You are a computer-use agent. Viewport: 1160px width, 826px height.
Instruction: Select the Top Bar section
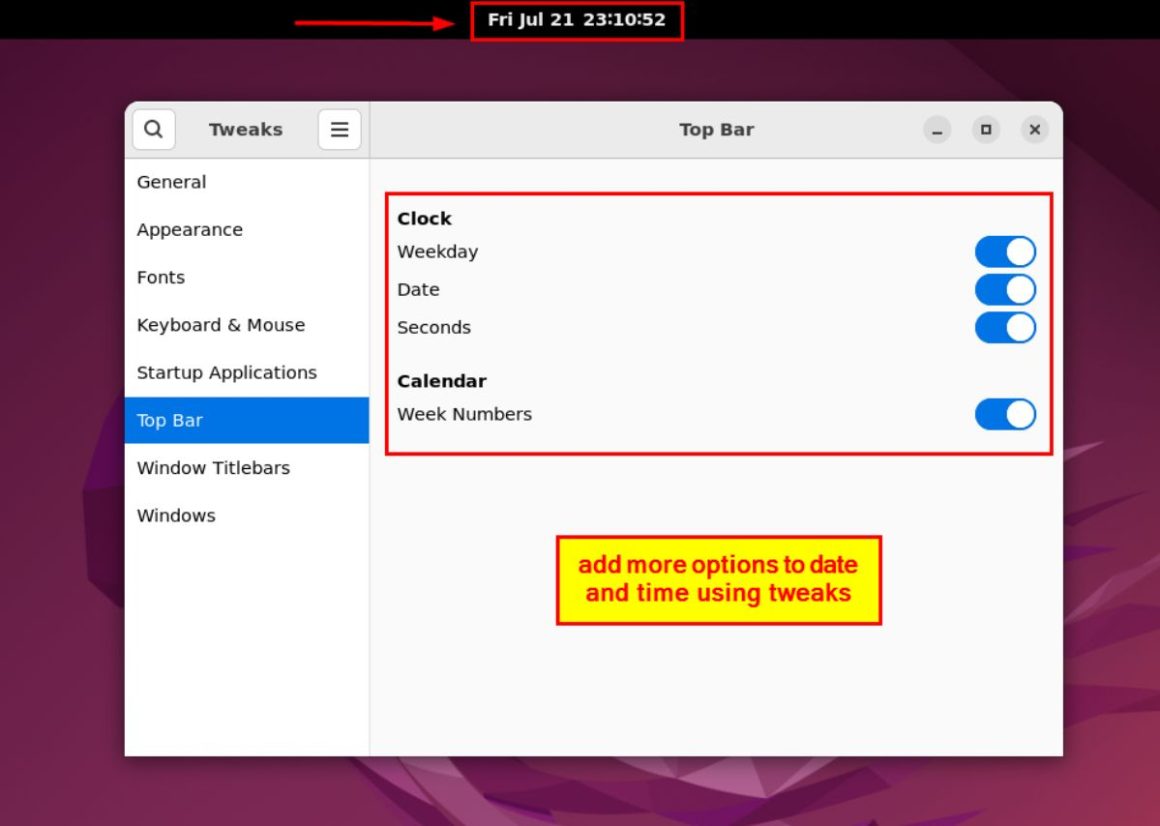click(x=169, y=420)
